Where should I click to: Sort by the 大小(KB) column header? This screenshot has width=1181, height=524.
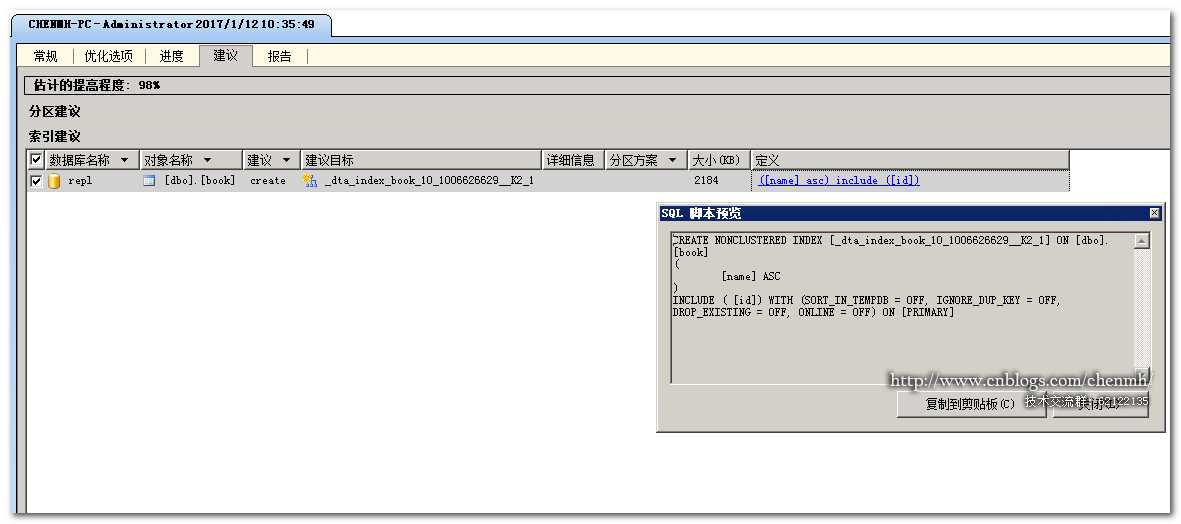point(719,160)
